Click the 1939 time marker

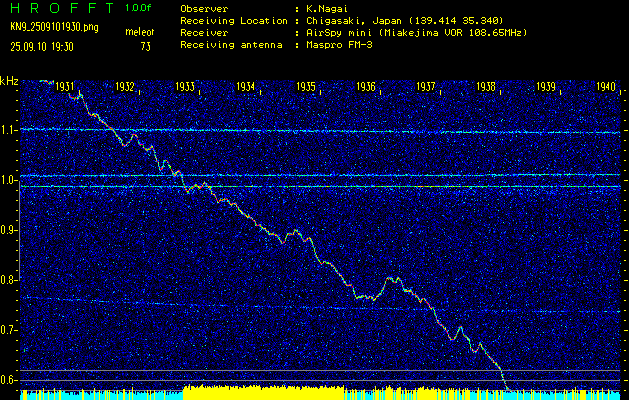click(x=546, y=86)
